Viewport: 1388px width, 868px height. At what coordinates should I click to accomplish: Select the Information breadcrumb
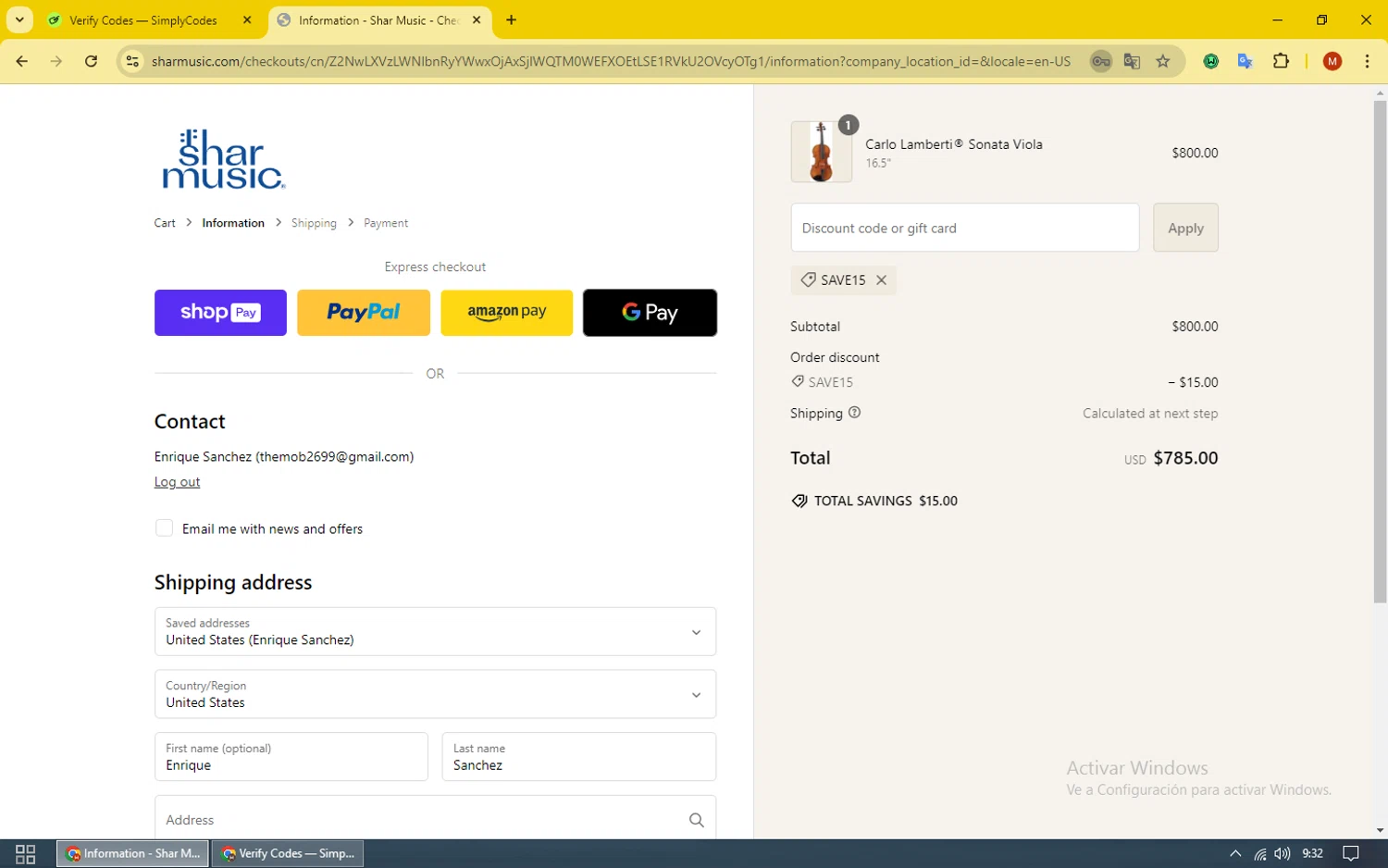tap(233, 223)
